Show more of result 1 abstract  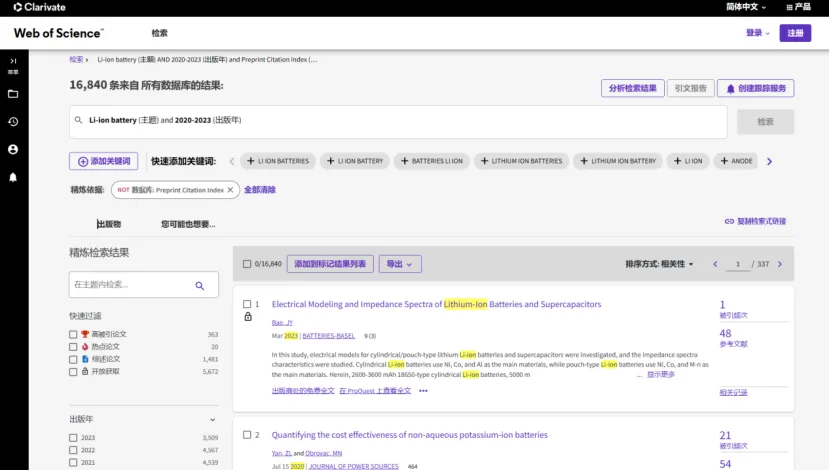tap(661, 374)
